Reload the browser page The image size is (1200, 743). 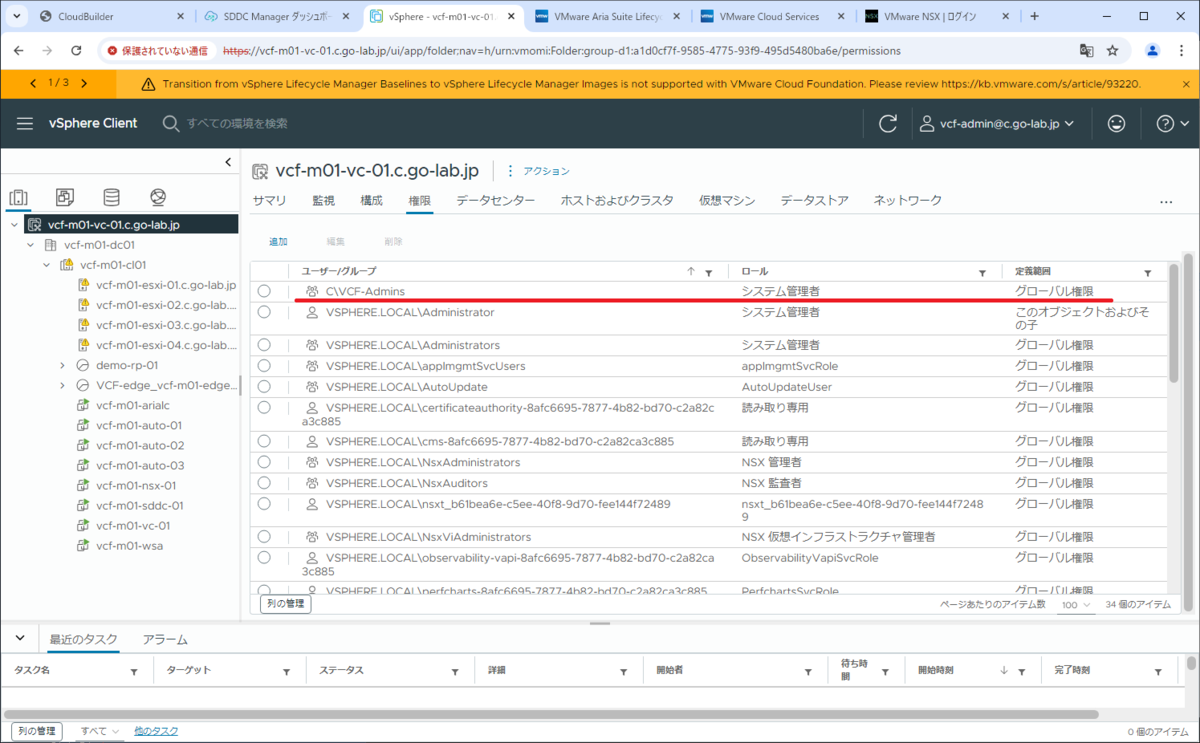click(76, 50)
